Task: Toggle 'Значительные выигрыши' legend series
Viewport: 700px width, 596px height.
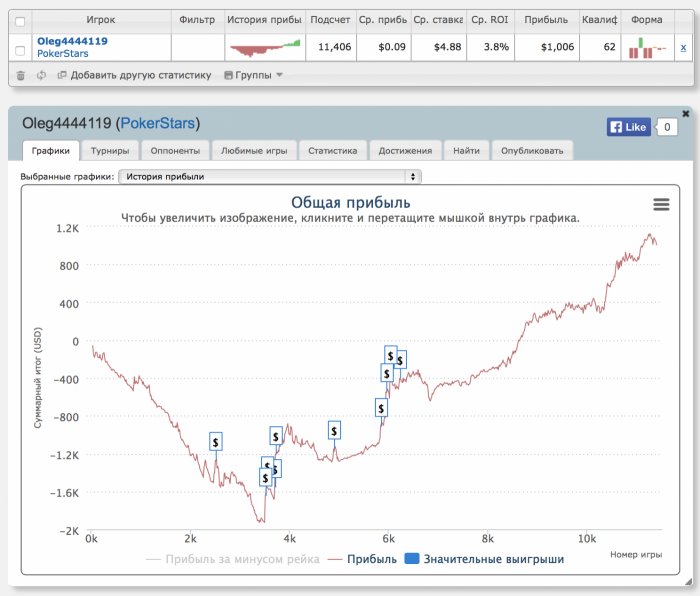Action: [x=484, y=559]
